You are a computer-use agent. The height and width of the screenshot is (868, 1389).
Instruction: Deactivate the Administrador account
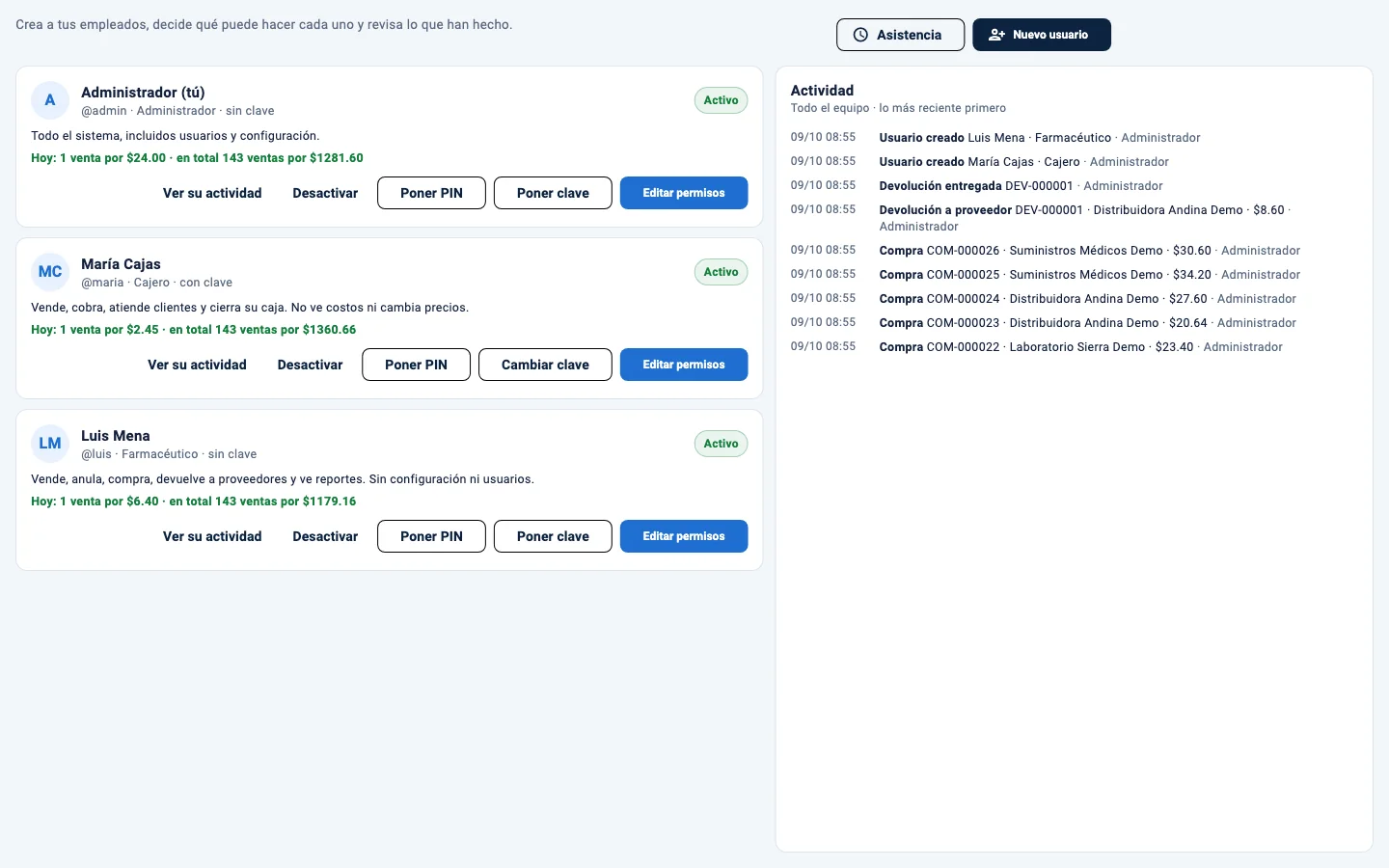[325, 193]
